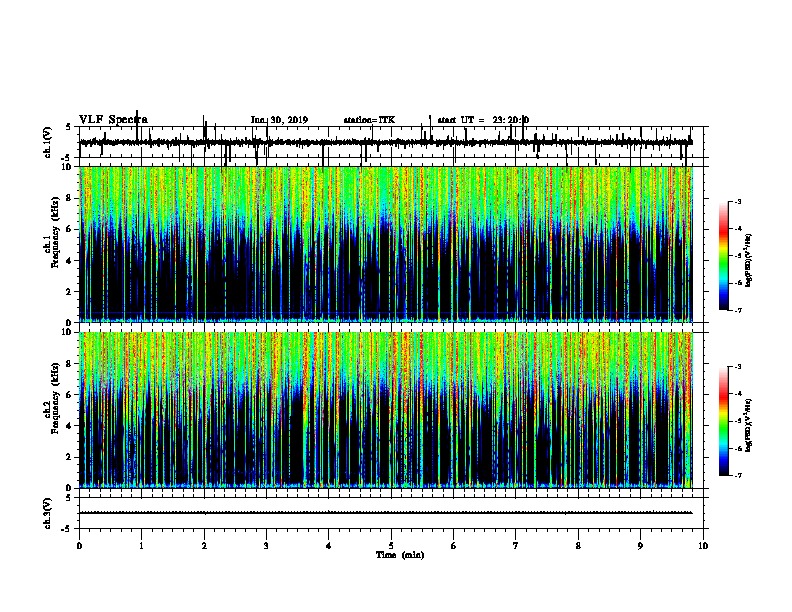Click time axis tick label "6"
The width and height of the screenshot is (792, 612).
454,546
